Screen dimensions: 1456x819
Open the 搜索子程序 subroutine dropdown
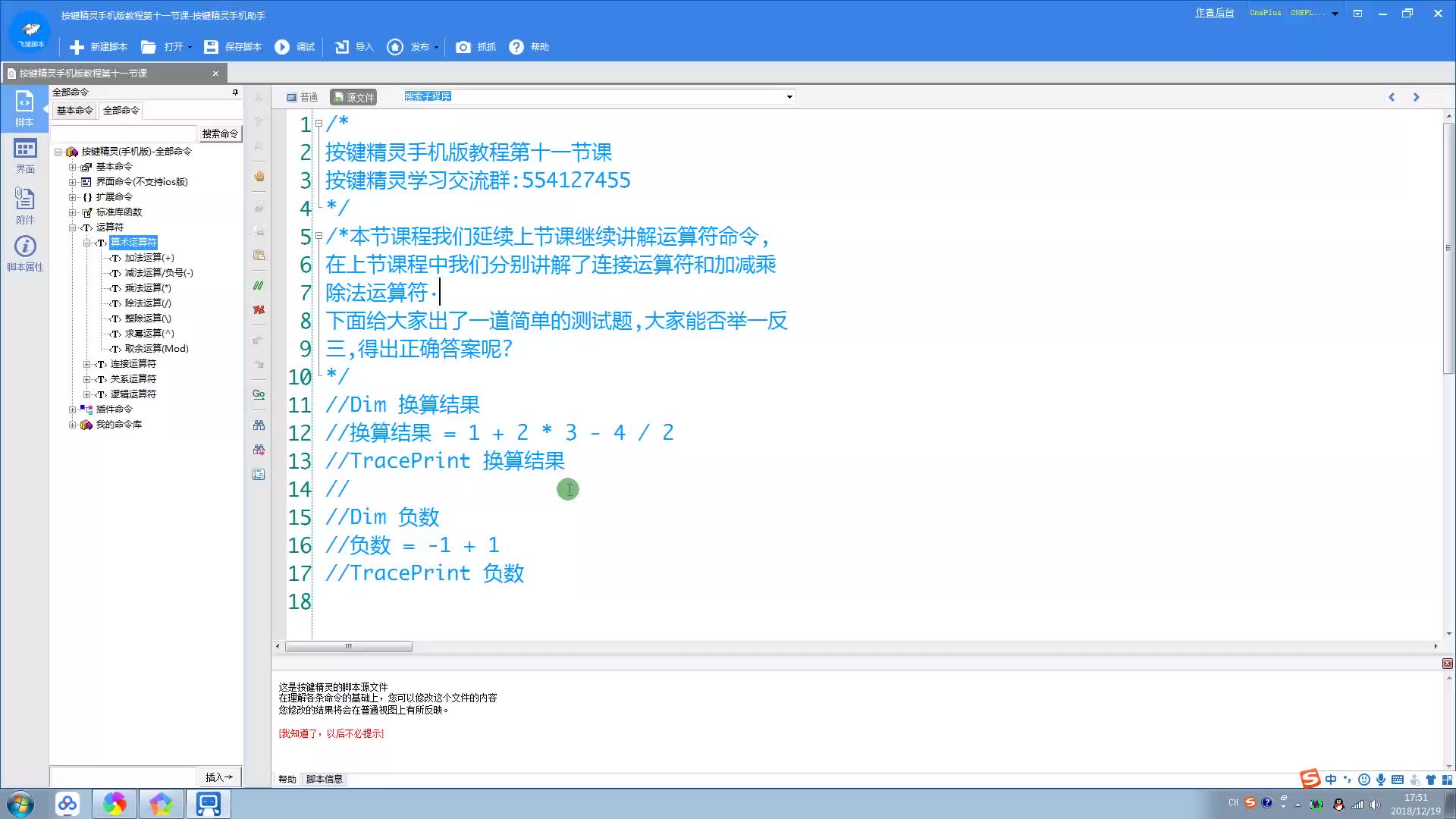789,97
